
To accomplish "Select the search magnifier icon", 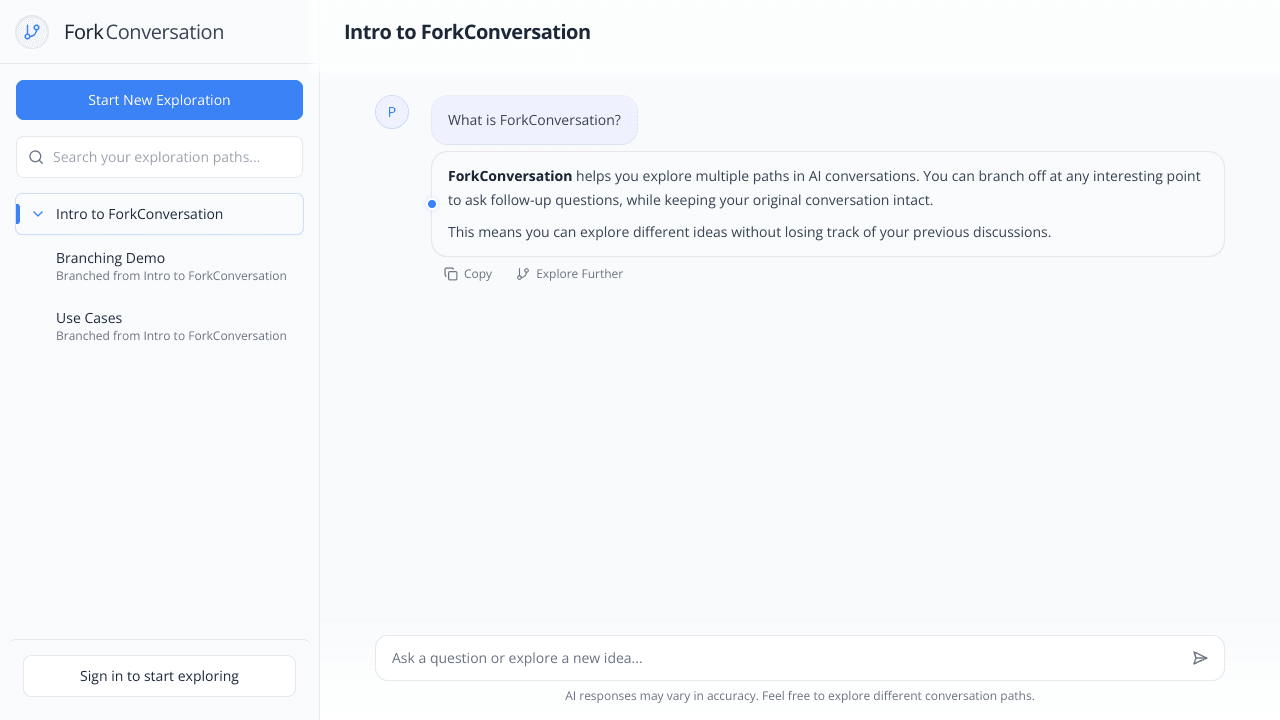I will pyautogui.click(x=36, y=157).
